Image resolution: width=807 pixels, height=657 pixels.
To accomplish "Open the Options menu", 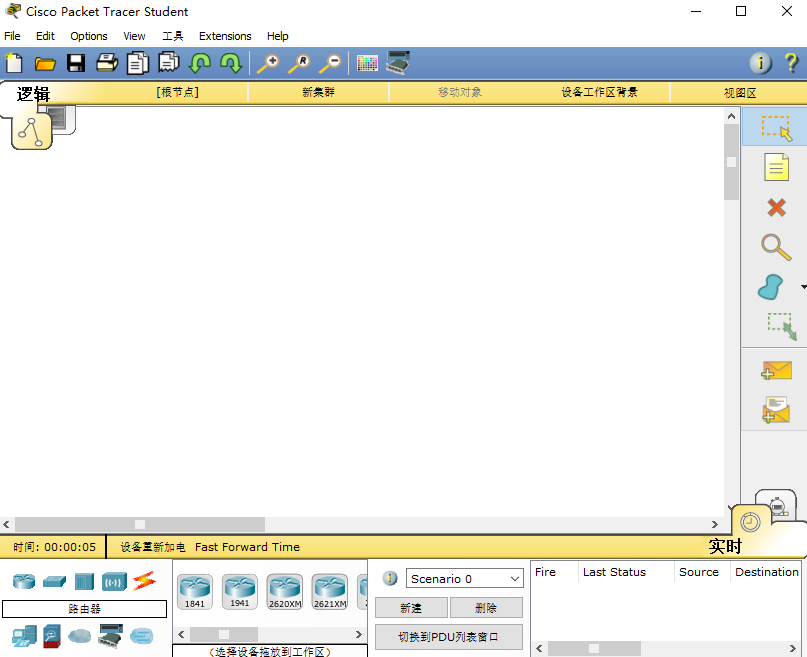I will coord(89,36).
